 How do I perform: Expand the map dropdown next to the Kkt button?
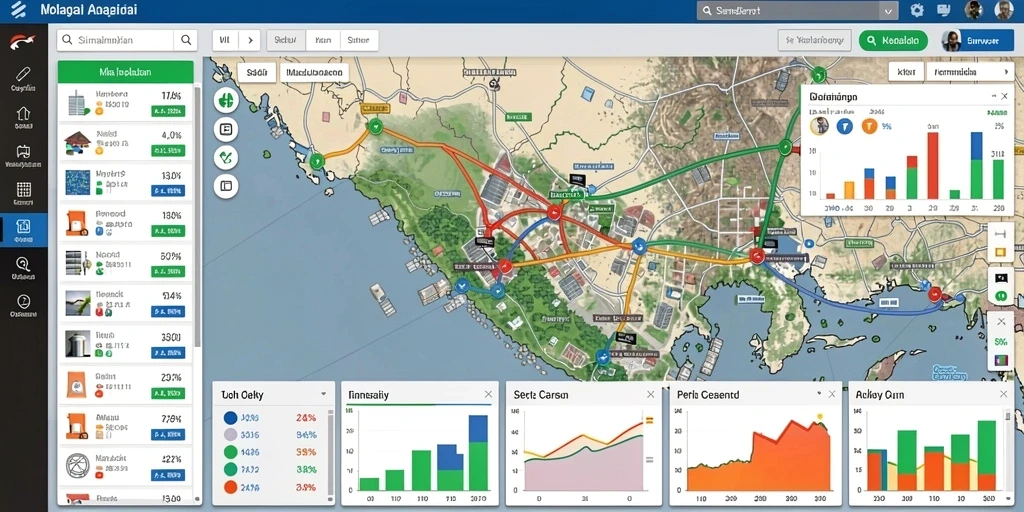click(x=968, y=72)
